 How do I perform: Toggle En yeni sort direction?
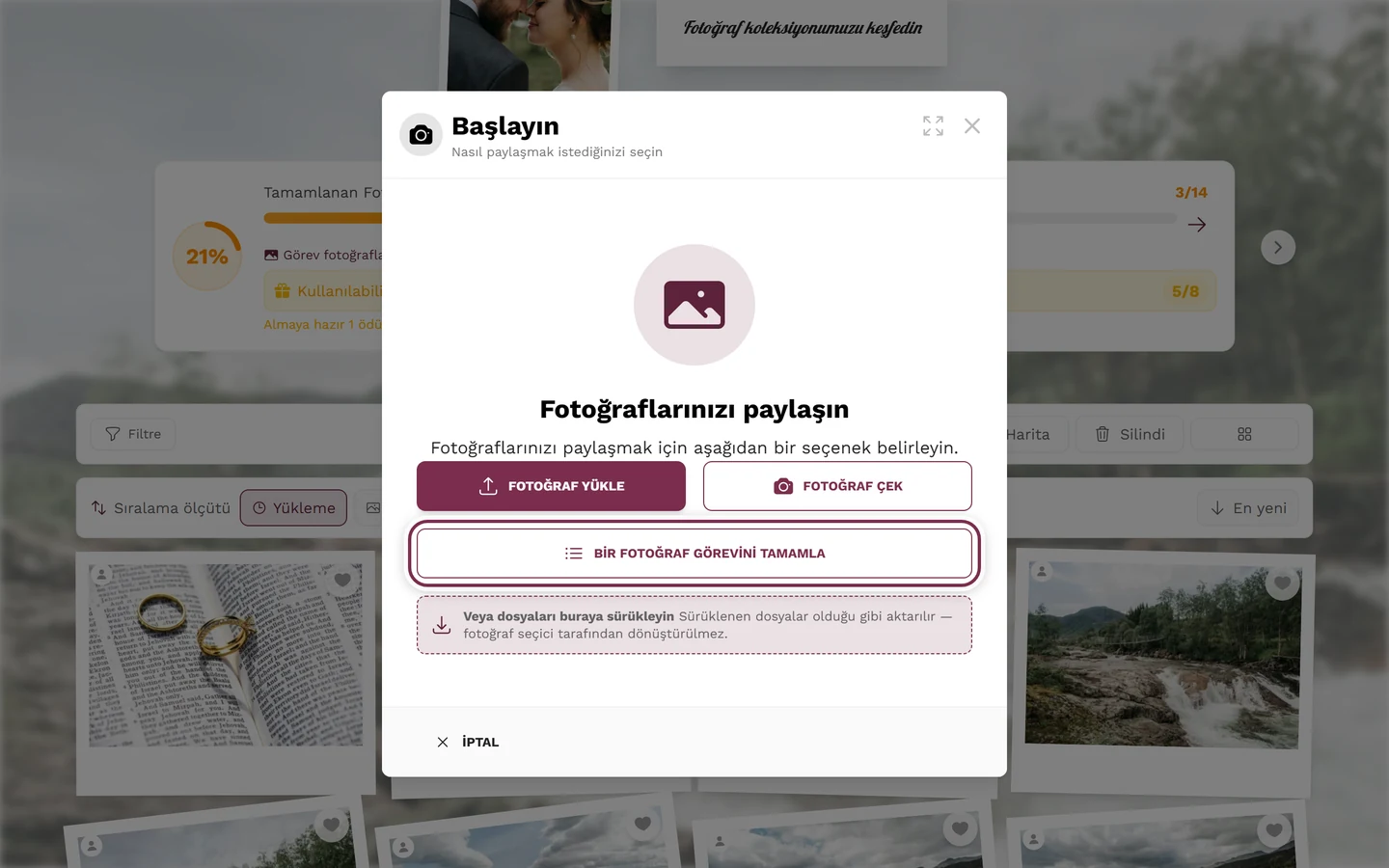click(x=1248, y=508)
